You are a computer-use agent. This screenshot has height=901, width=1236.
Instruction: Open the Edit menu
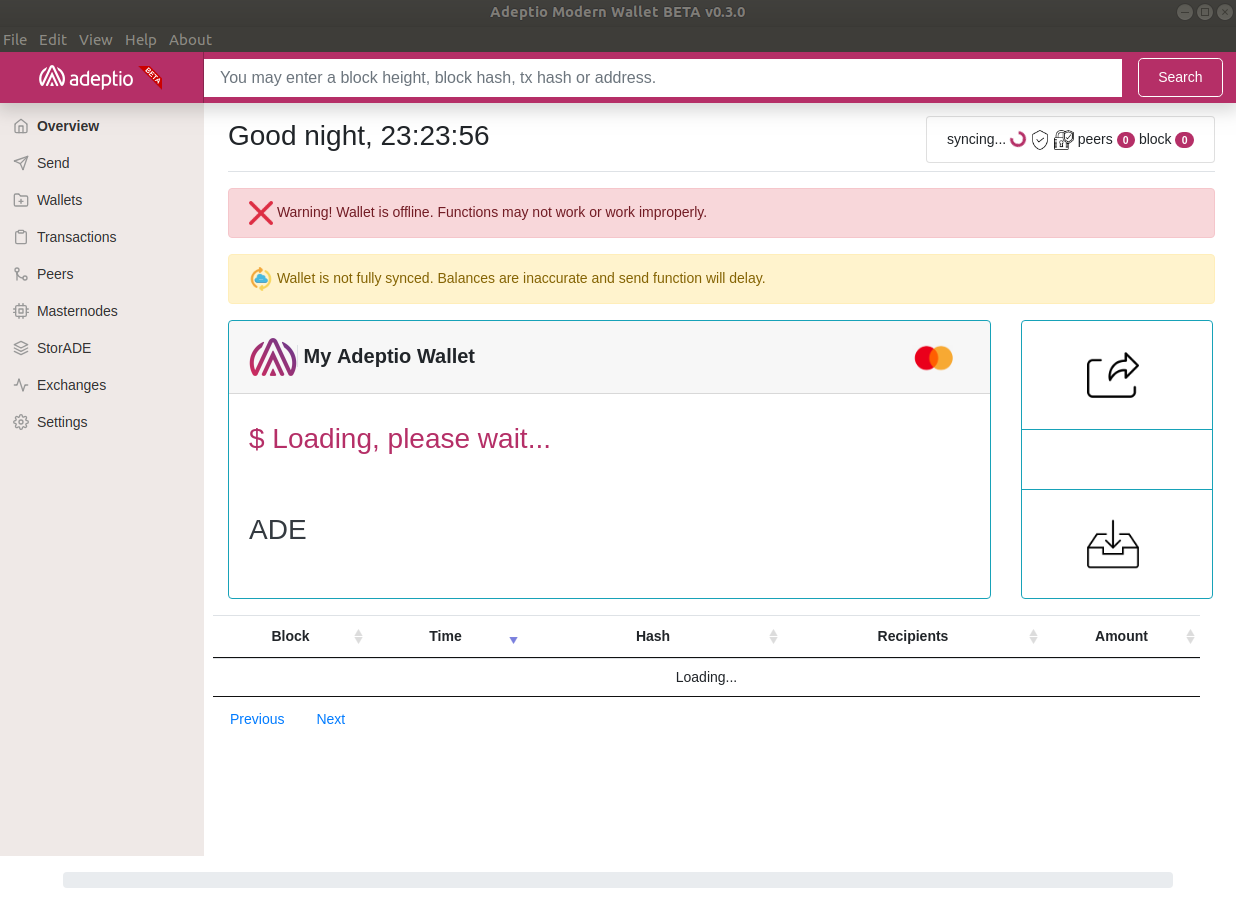click(53, 40)
